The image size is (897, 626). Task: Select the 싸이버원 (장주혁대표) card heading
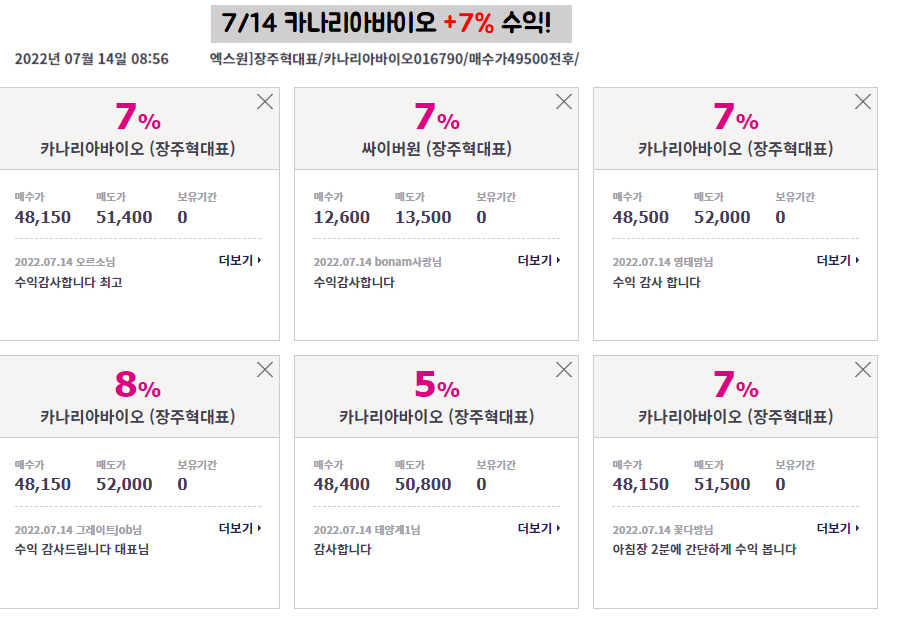tap(436, 149)
